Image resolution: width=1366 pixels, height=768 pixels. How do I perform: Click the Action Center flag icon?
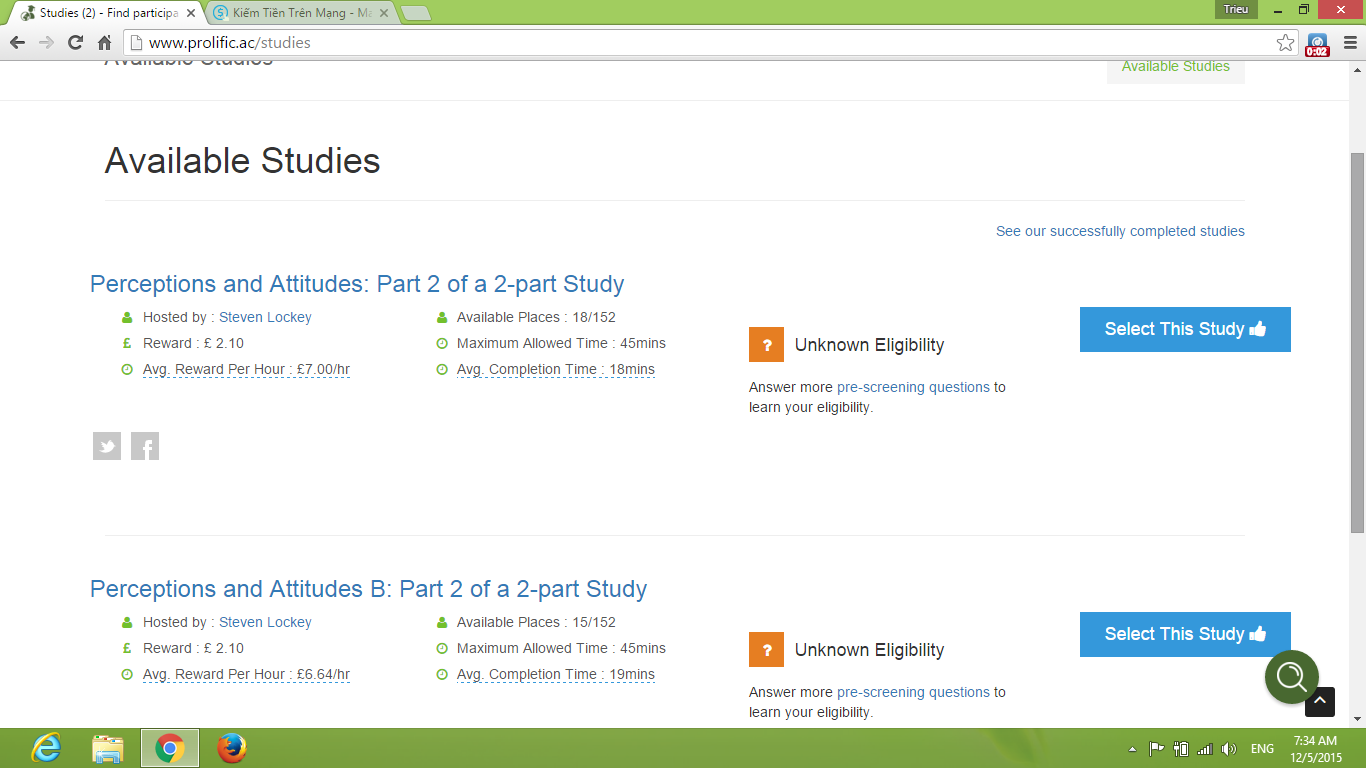(x=1156, y=749)
